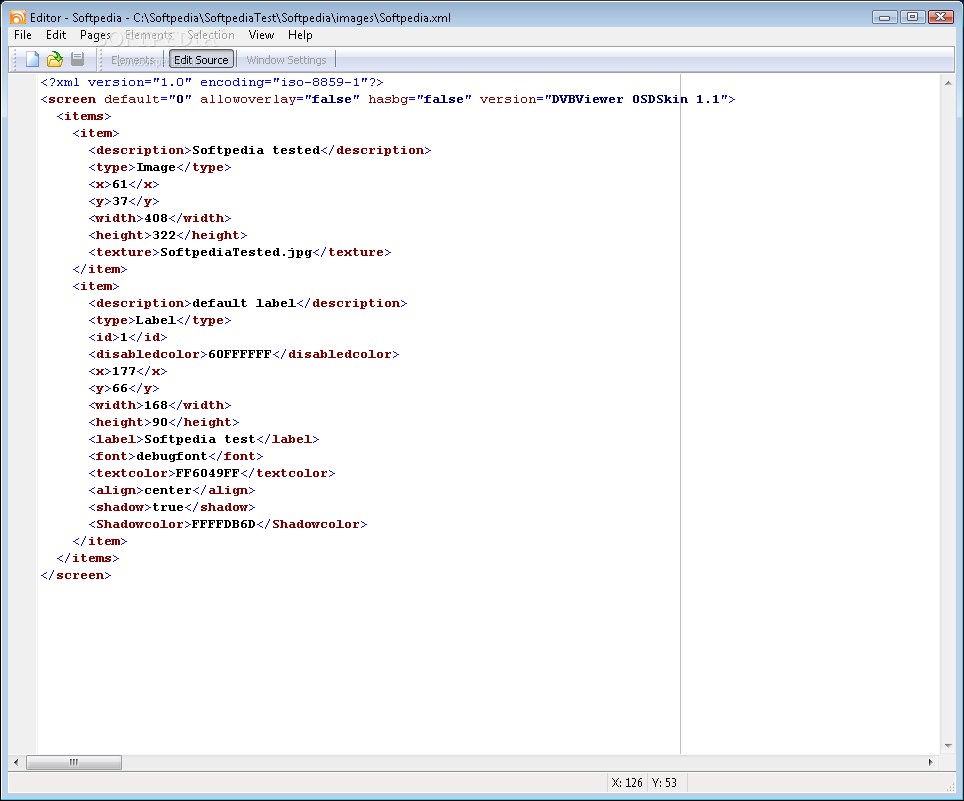Screen dimensions: 964x801
Task: Open the File menu
Action: [x=23, y=35]
